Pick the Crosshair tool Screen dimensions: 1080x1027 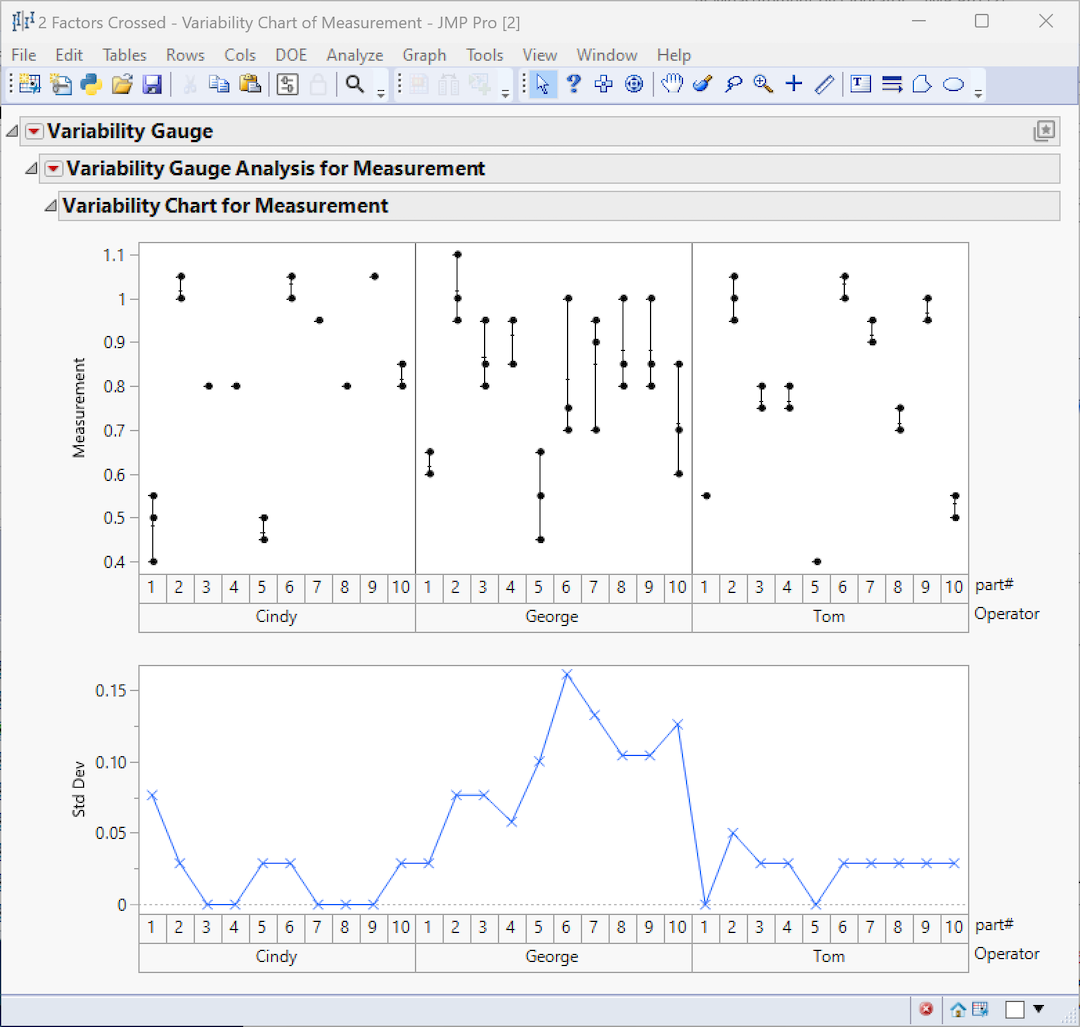pos(793,84)
